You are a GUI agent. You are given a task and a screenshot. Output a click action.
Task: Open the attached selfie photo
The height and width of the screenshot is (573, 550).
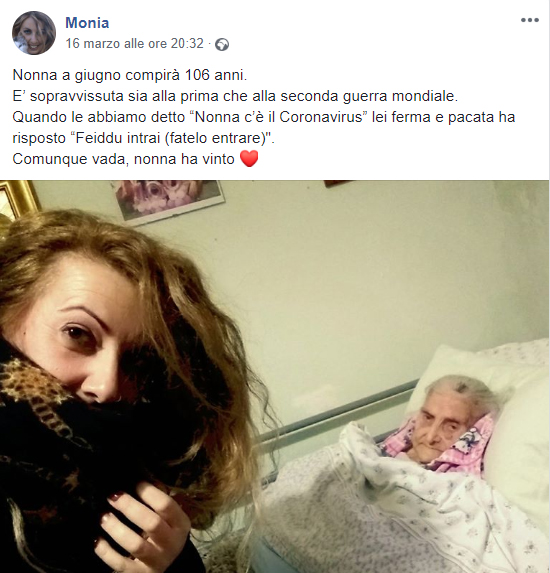[275, 376]
